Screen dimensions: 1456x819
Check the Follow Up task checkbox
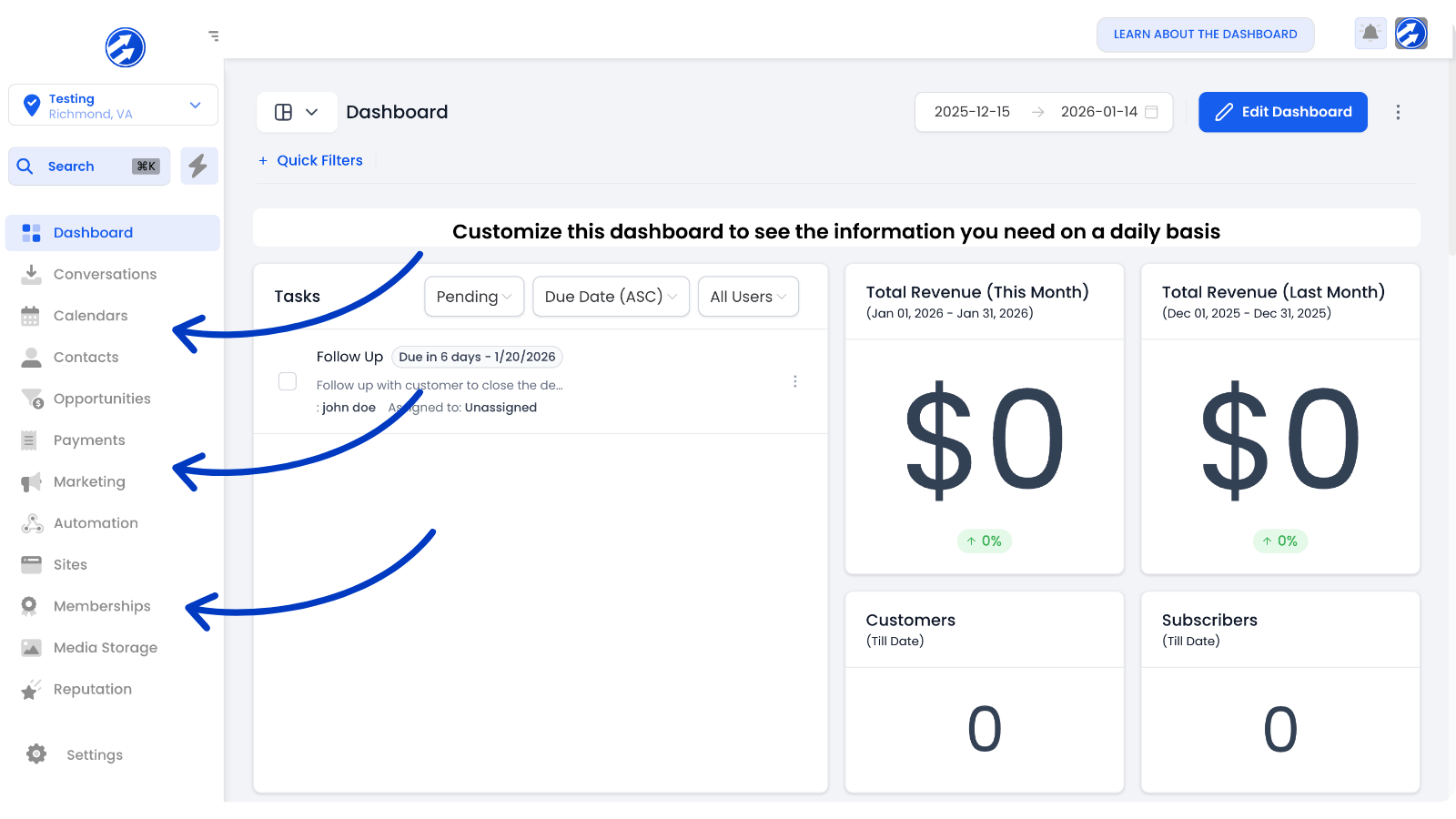pos(288,381)
